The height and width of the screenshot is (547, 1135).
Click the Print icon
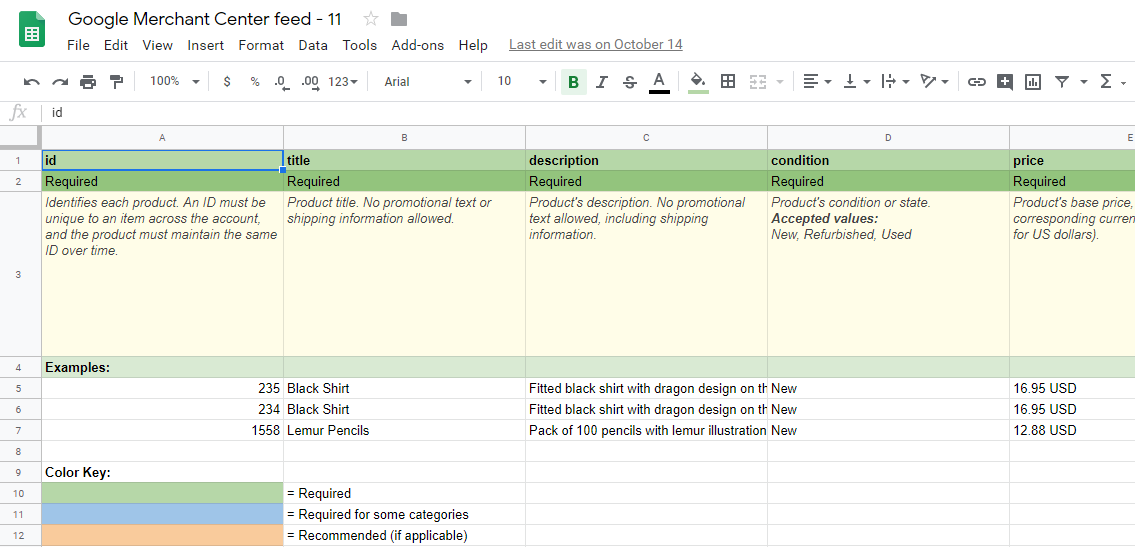coord(88,82)
